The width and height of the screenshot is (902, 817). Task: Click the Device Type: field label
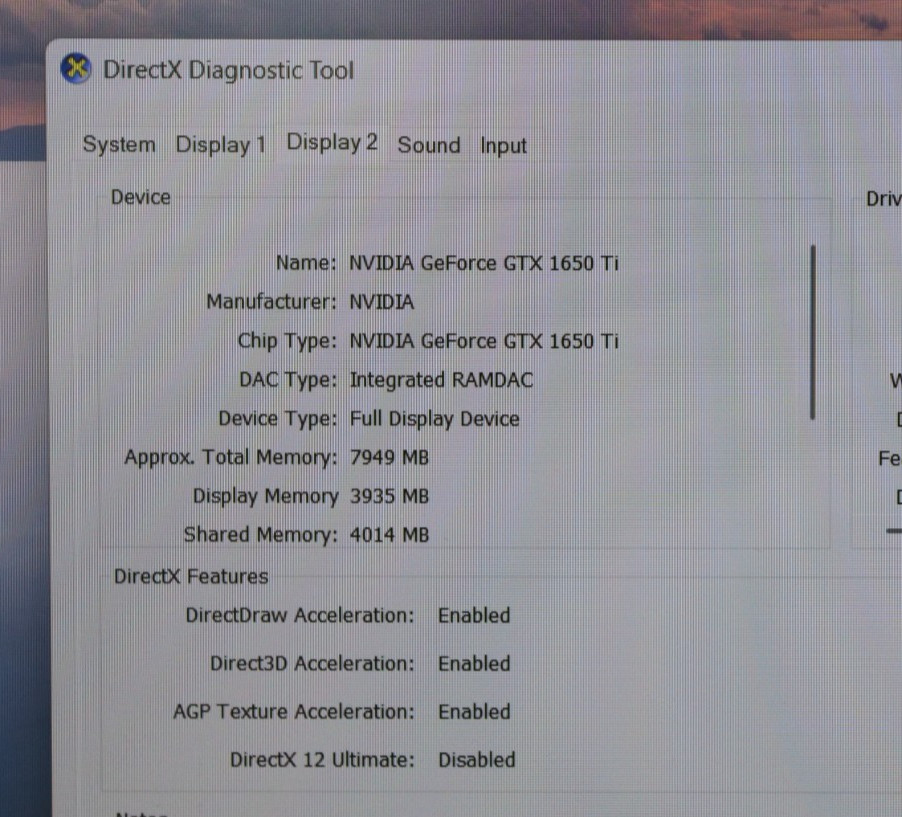click(277, 419)
